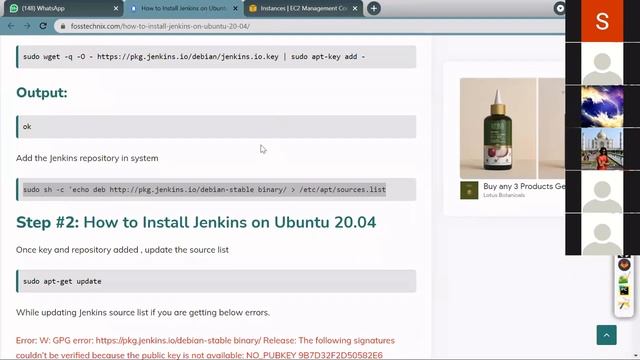Reload the current page
The image size is (640, 360).
43,26
